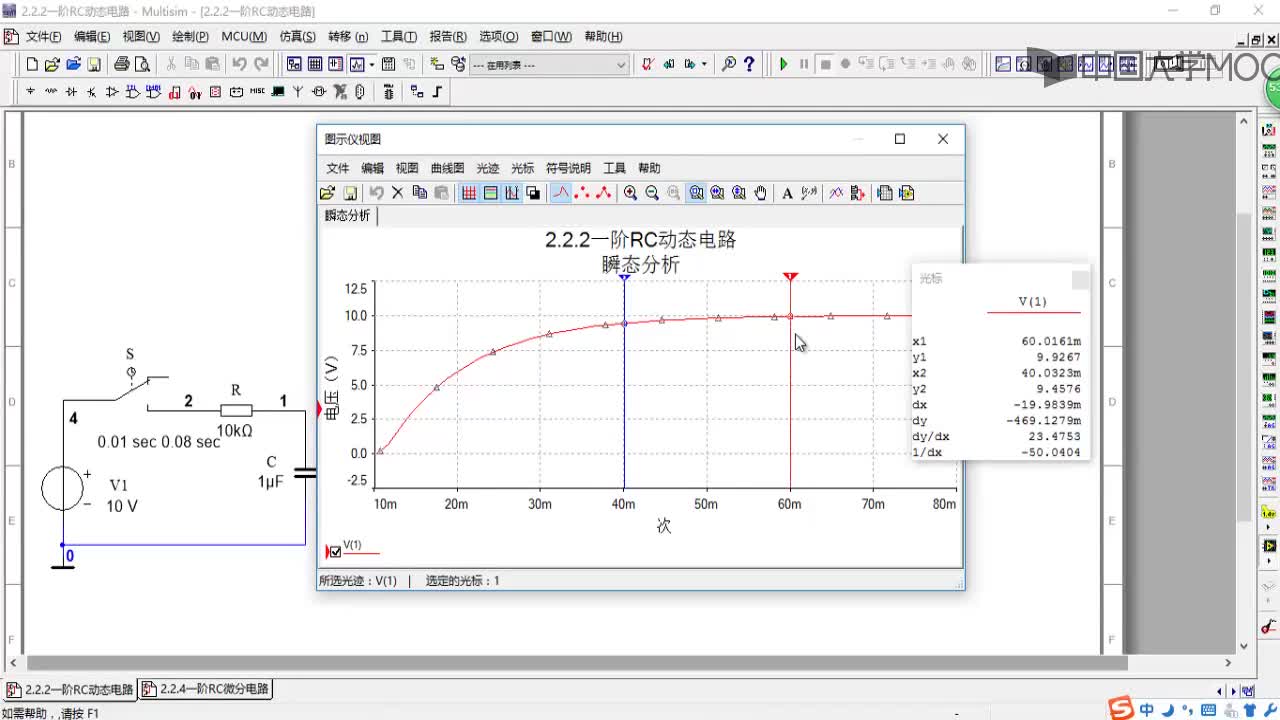The height and width of the screenshot is (720, 1280).
Task: Pause the simulation
Action: 804,64
